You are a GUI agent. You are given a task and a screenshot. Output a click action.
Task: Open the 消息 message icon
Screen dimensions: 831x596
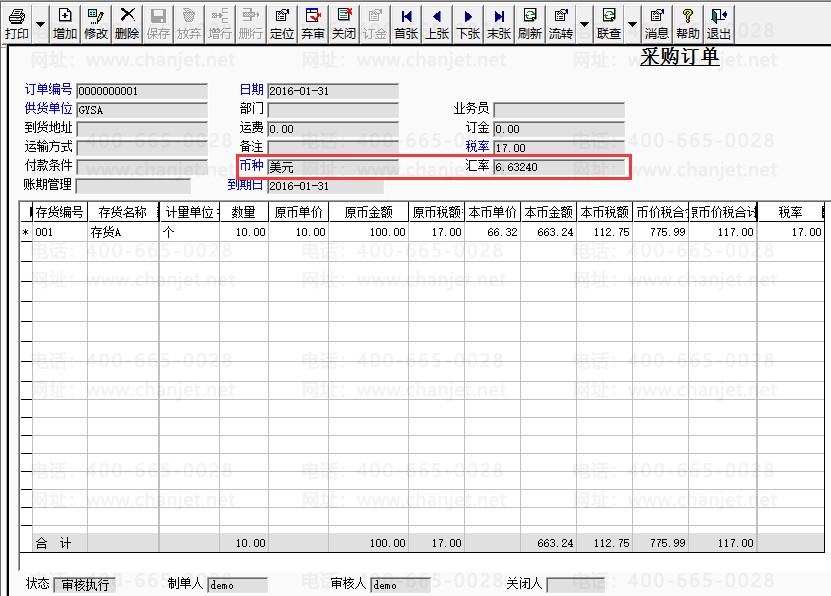click(657, 22)
